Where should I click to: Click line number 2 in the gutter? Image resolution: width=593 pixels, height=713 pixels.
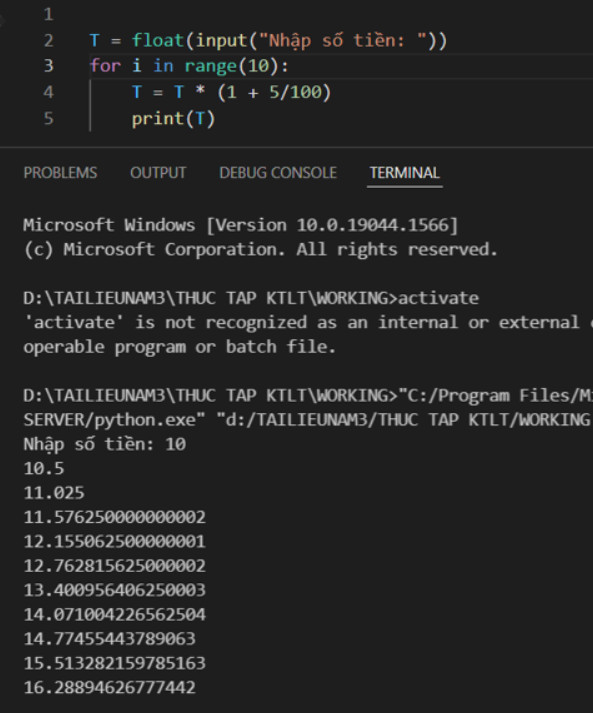(x=49, y=41)
